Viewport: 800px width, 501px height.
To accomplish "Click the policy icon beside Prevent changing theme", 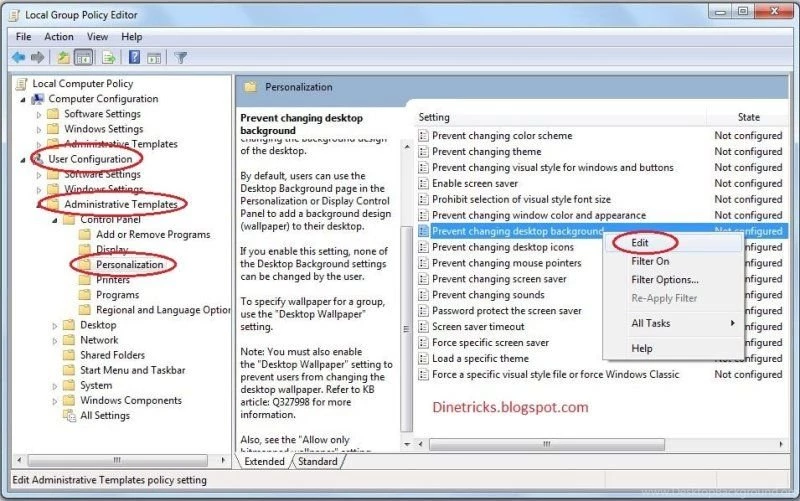I will coord(423,152).
